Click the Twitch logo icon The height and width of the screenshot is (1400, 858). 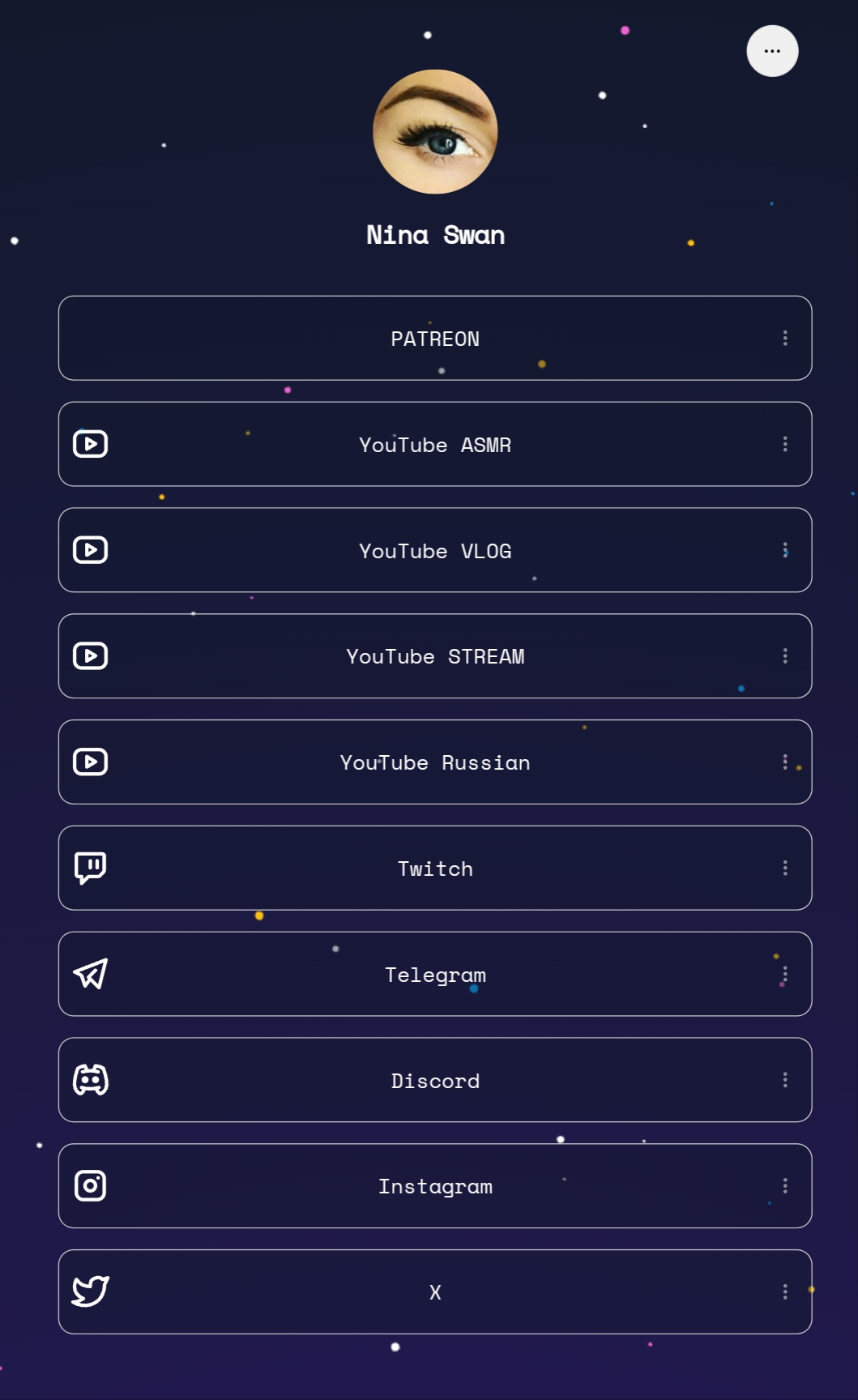[91, 868]
